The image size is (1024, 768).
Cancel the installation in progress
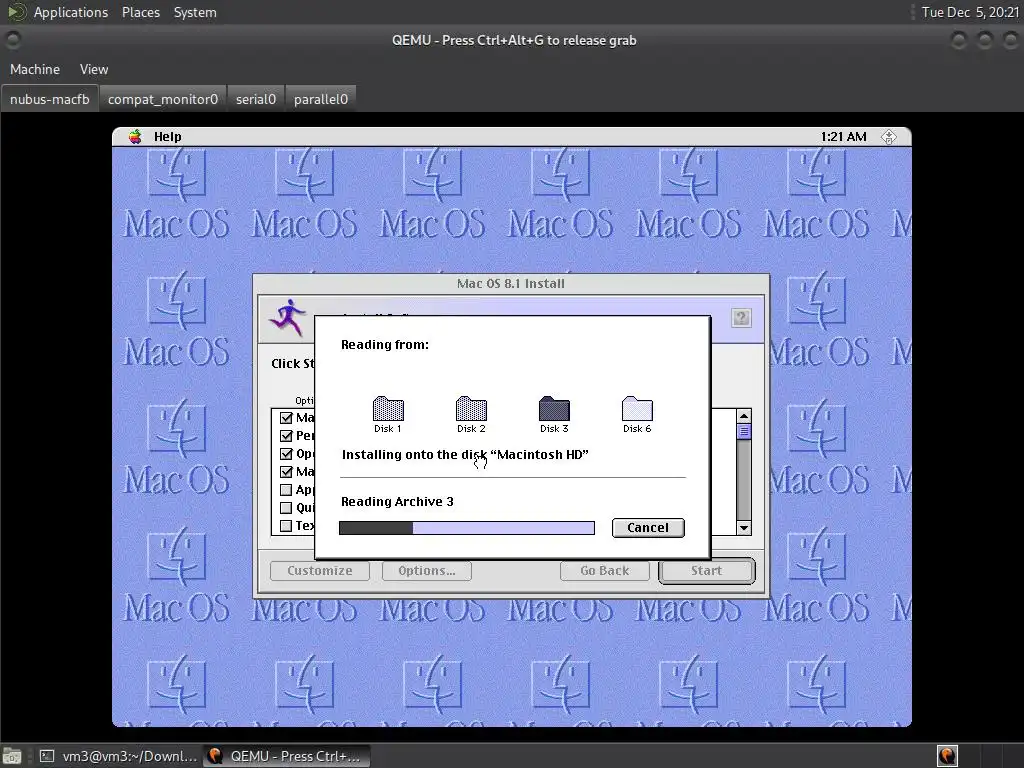648,528
